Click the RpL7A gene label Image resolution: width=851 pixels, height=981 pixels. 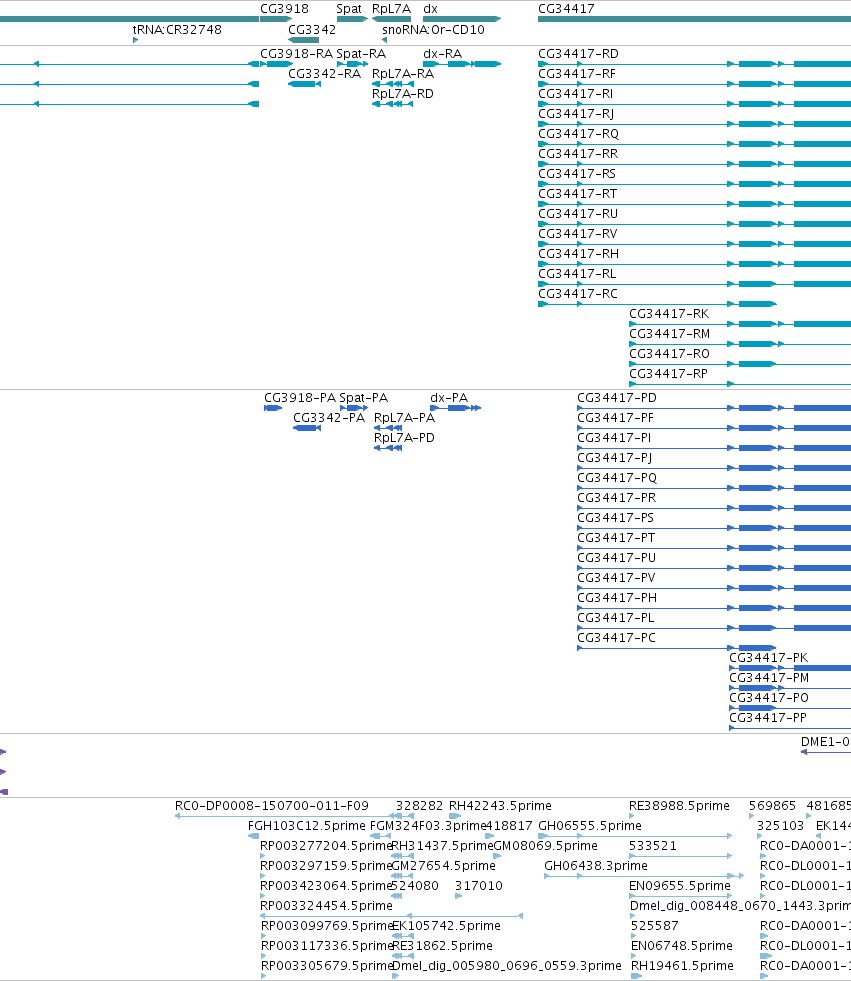point(391,9)
